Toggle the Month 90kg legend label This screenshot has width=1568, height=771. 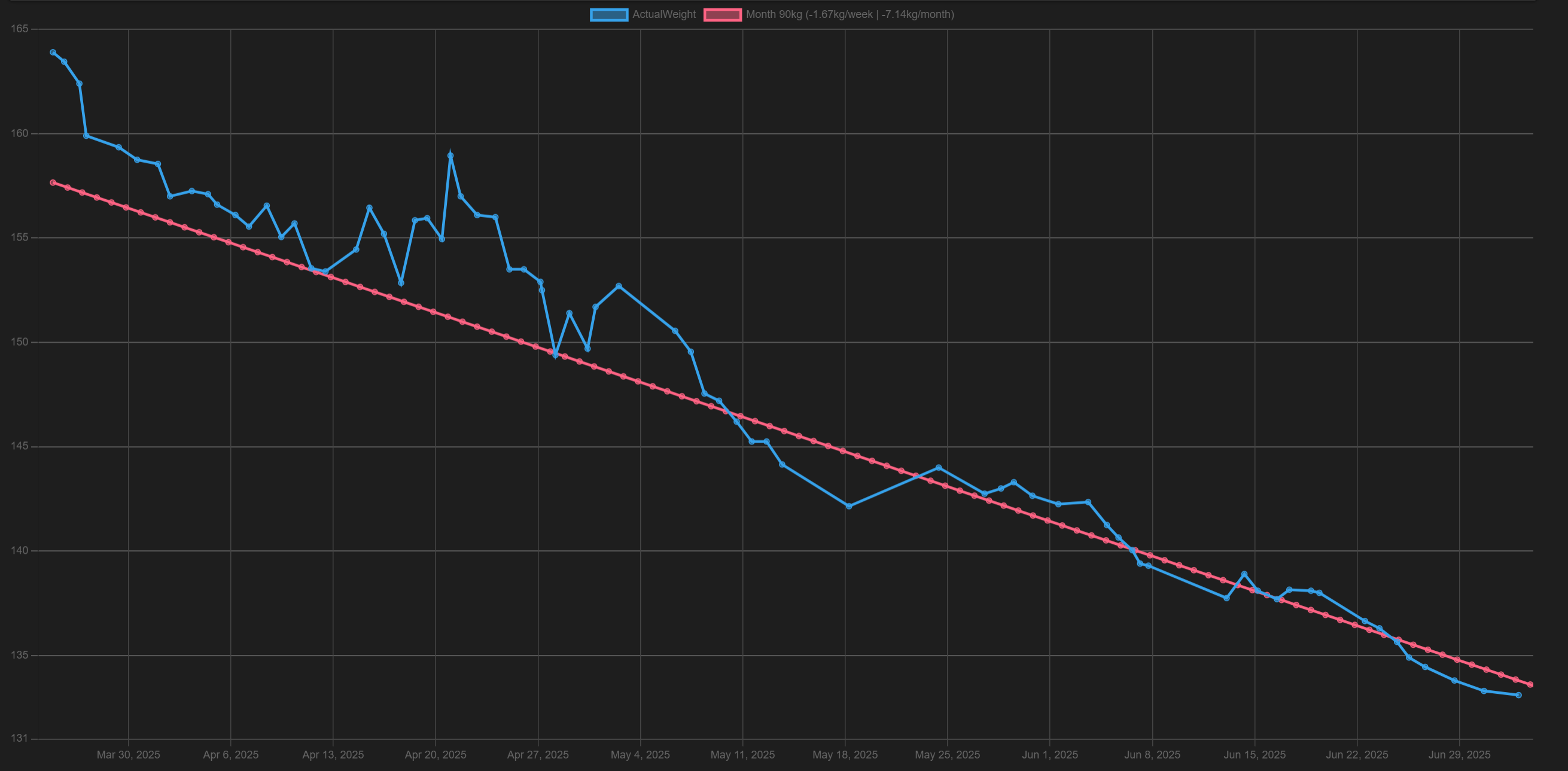[850, 14]
